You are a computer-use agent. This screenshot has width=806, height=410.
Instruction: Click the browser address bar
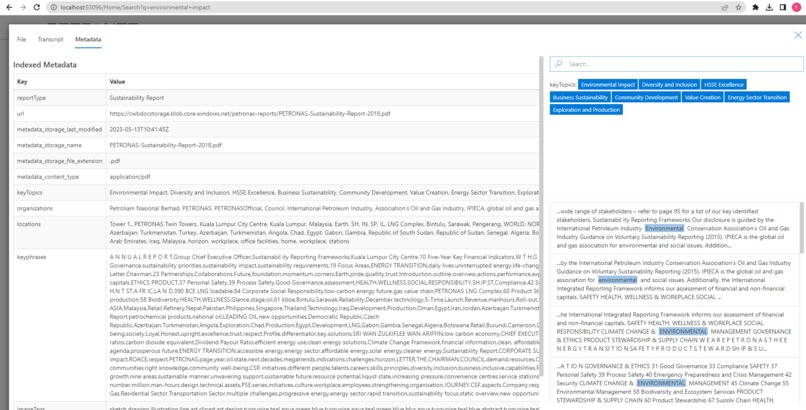[386, 7]
